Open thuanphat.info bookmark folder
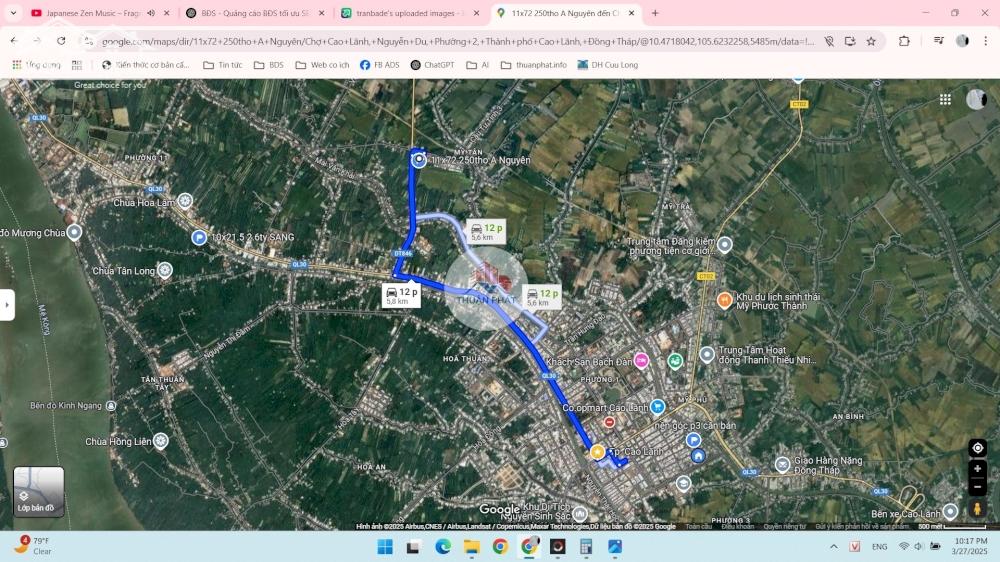1000x562 pixels. pyautogui.click(x=534, y=65)
